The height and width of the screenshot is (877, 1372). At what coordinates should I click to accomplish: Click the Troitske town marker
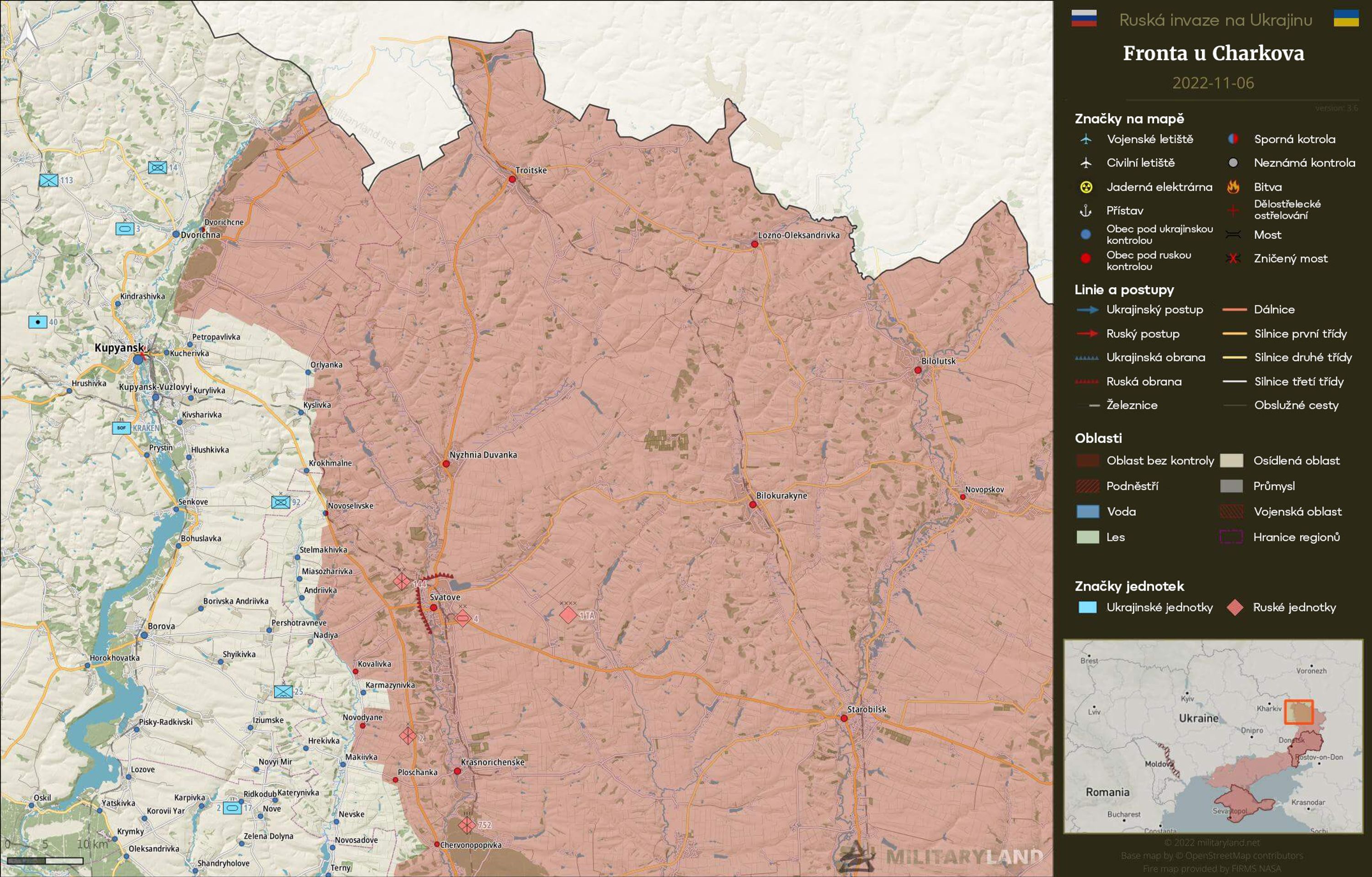point(512,180)
